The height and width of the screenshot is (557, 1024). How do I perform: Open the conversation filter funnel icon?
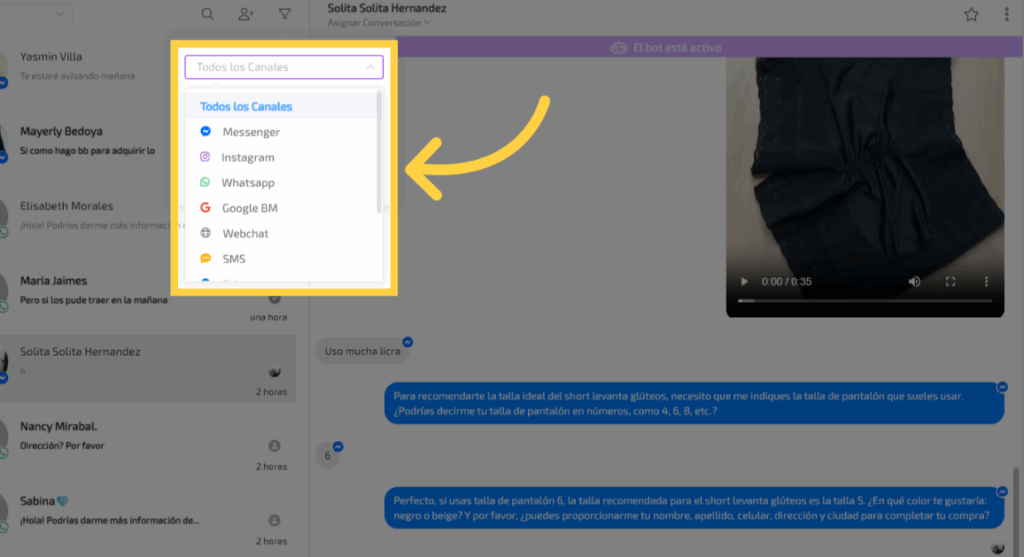coord(285,14)
